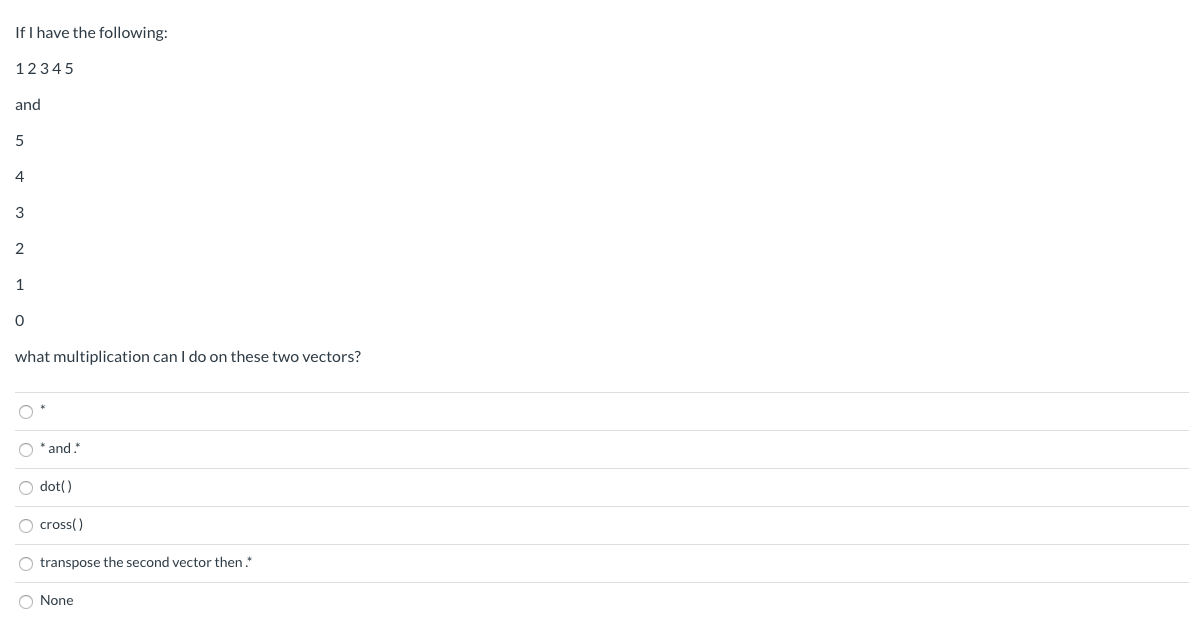The width and height of the screenshot is (1204, 633).
Task: Select radio for transpose second vector then .*
Action: (x=26, y=564)
